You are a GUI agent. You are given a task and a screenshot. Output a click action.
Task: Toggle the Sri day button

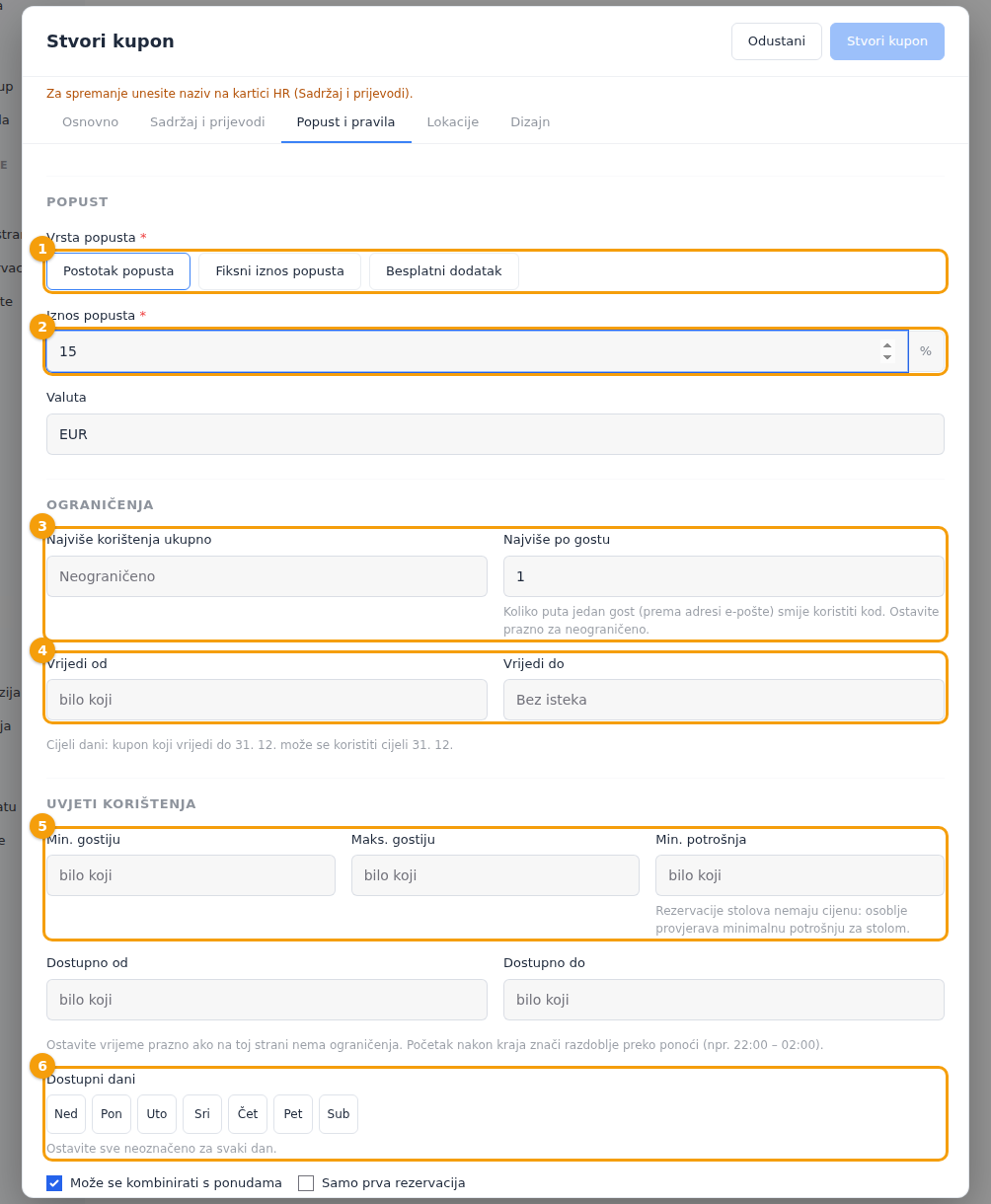202,1113
